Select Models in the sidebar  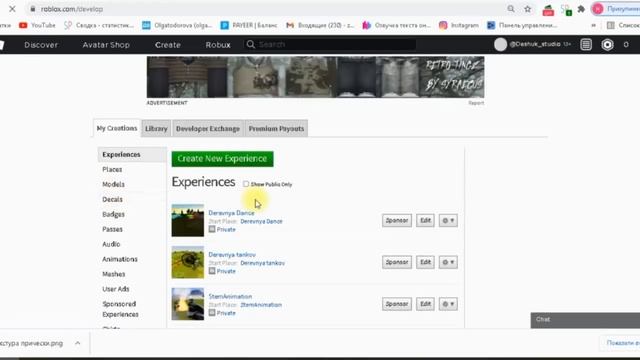point(113,184)
